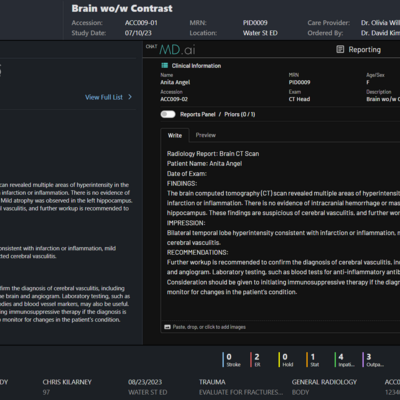The height and width of the screenshot is (400, 400).
Task: Click the Reporting document icon
Action: (340, 49)
